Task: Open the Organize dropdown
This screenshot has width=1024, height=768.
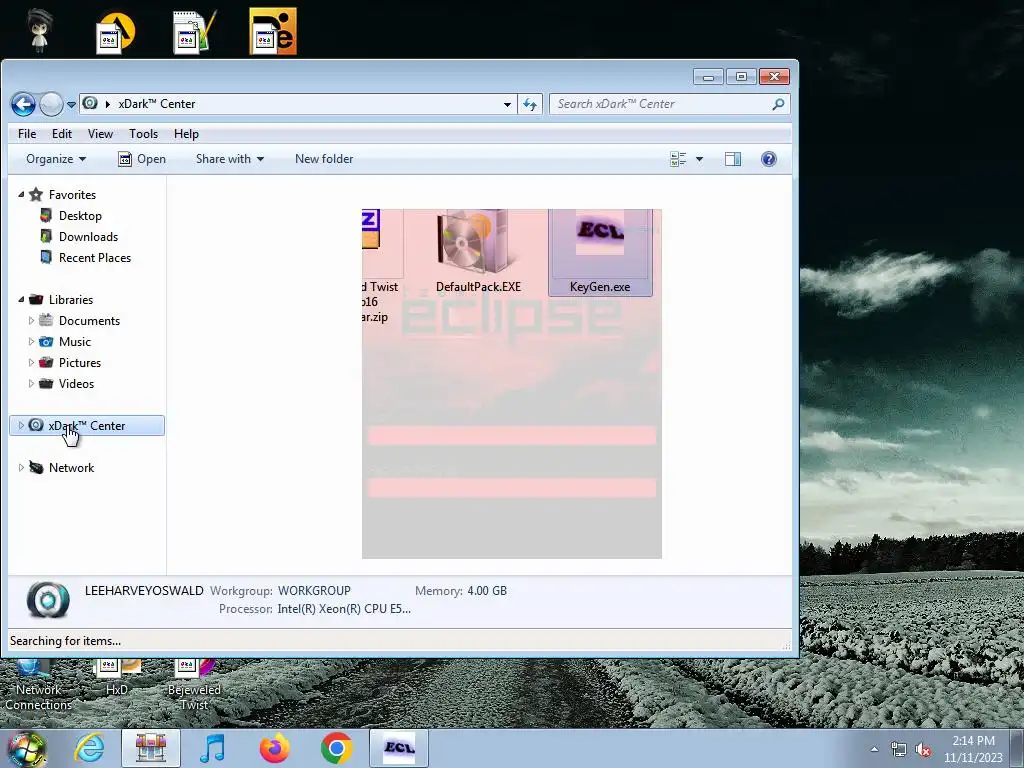Action: [56, 159]
